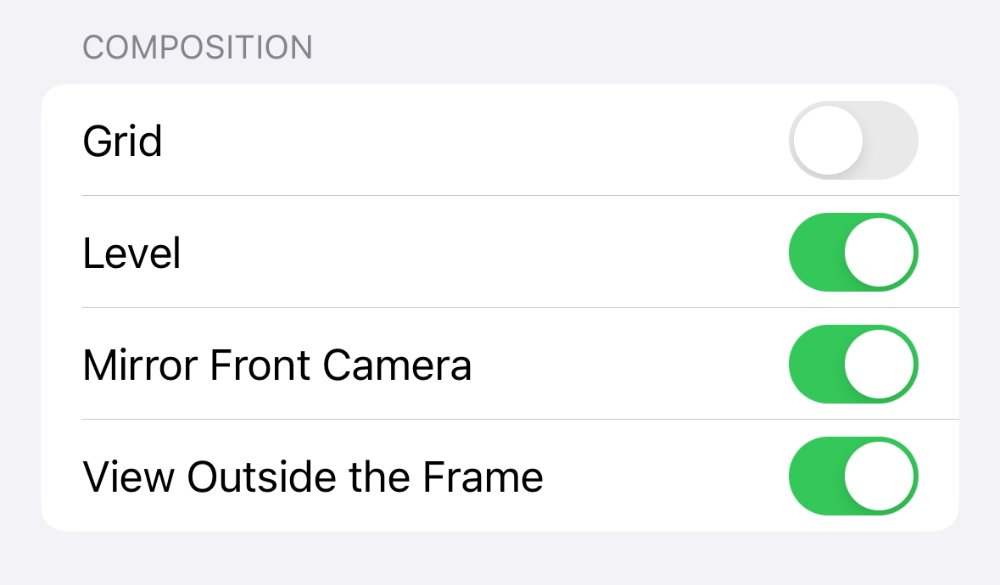Click the COMPOSITION section header
This screenshot has height=585, width=1000.
pos(197,48)
